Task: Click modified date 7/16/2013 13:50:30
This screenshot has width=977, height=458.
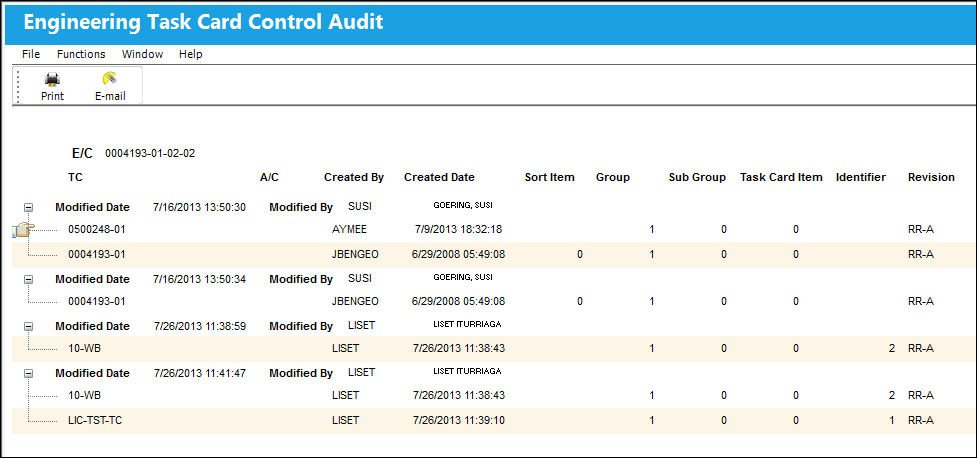Action: (x=199, y=208)
